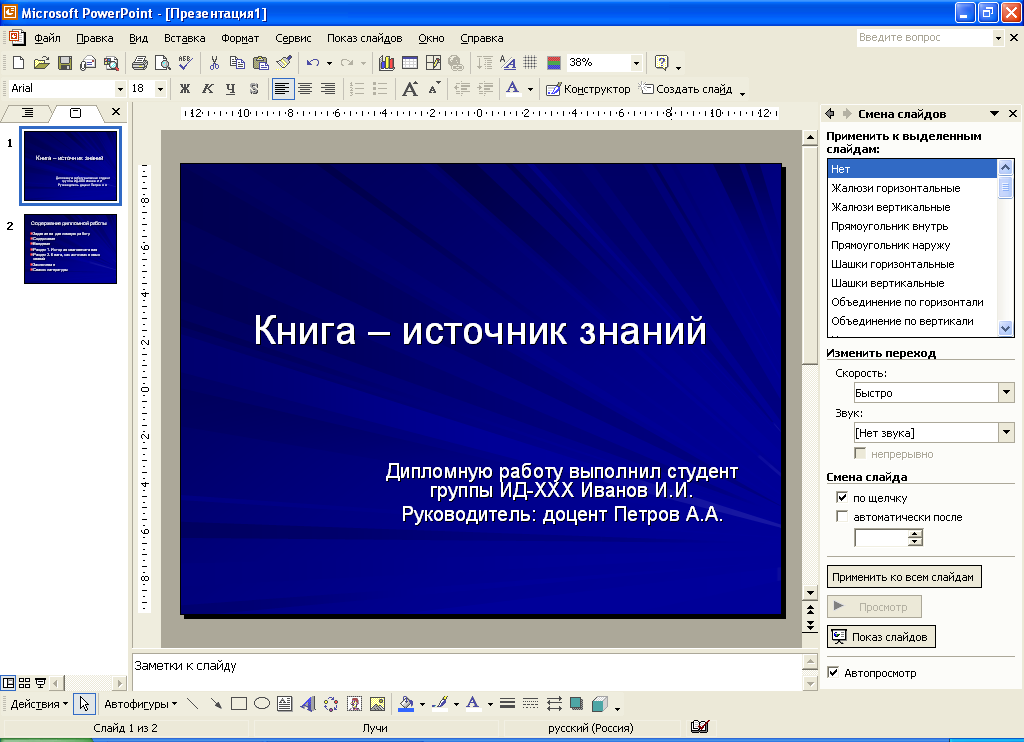Increase auto-advance time with spinner up
The image size is (1024, 742).
[915, 534]
